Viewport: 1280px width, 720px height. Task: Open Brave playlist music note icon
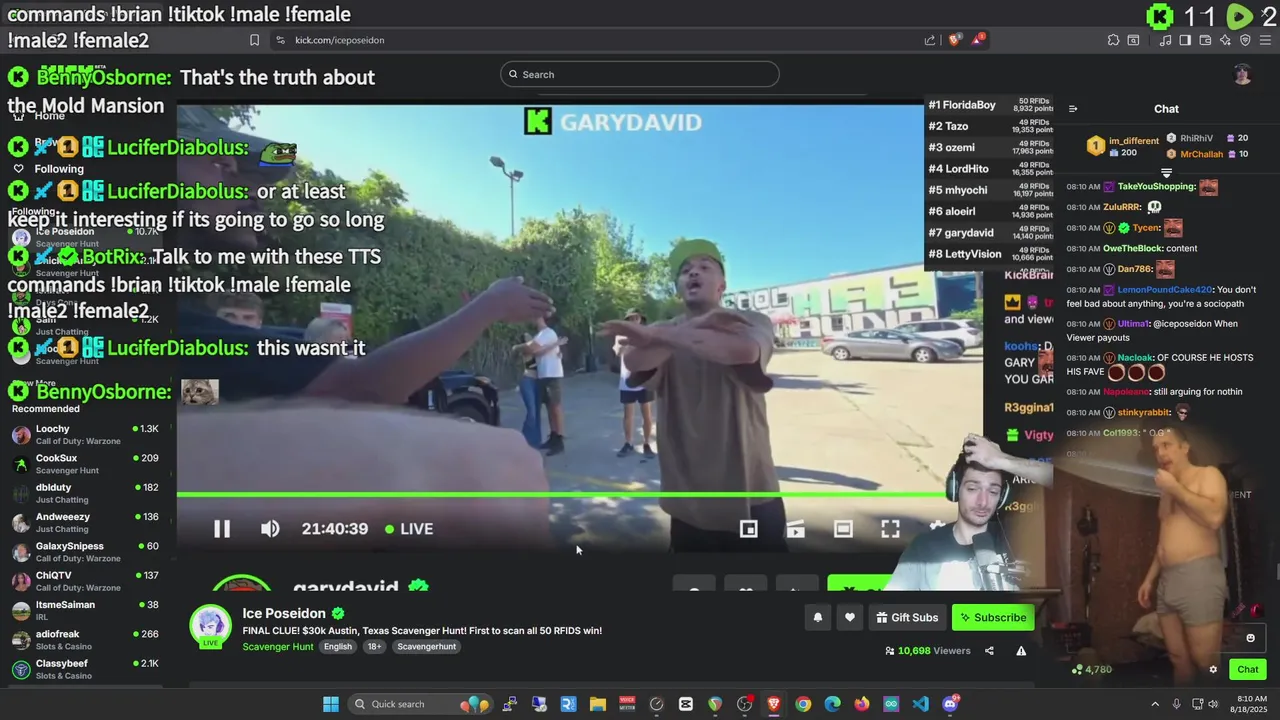[1166, 40]
